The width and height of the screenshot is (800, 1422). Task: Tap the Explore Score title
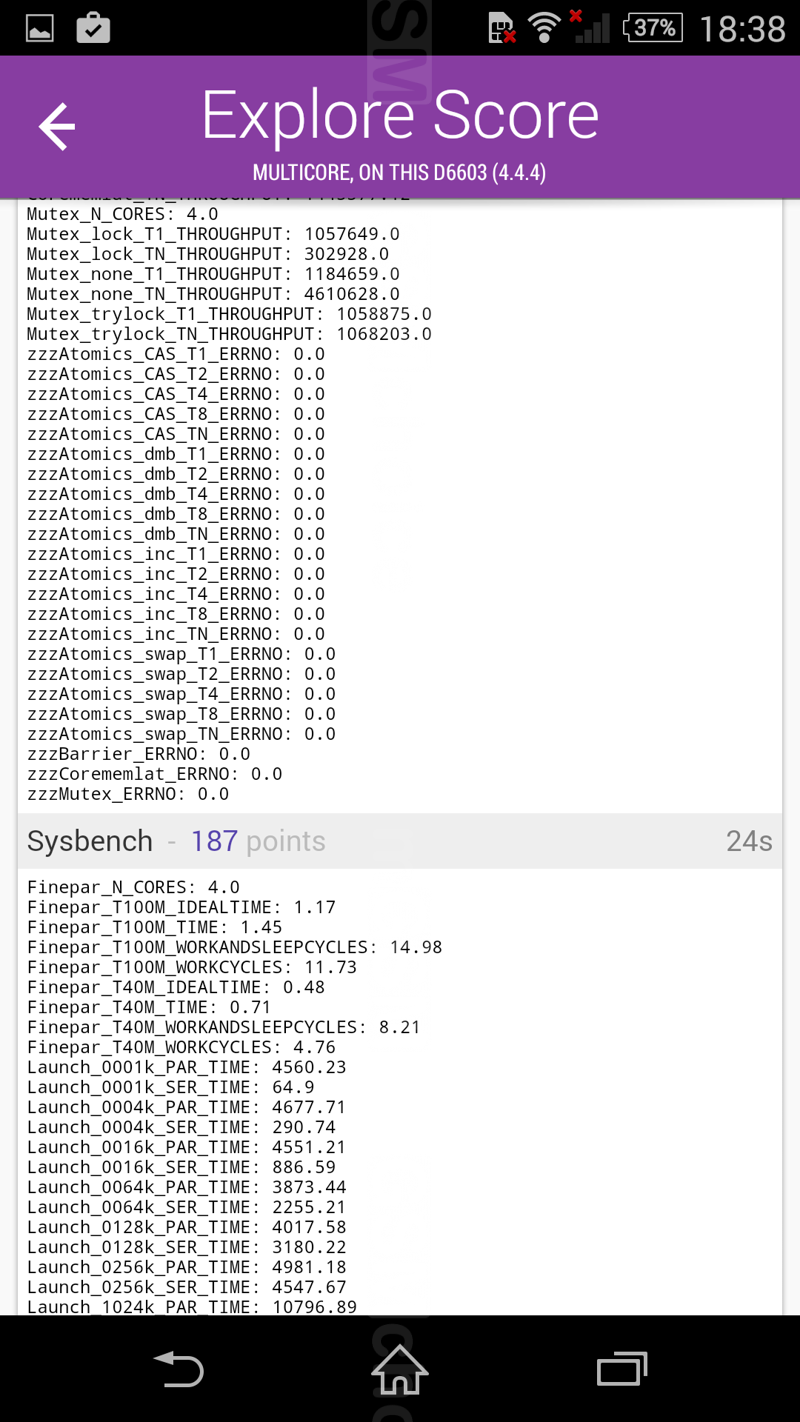point(400,116)
